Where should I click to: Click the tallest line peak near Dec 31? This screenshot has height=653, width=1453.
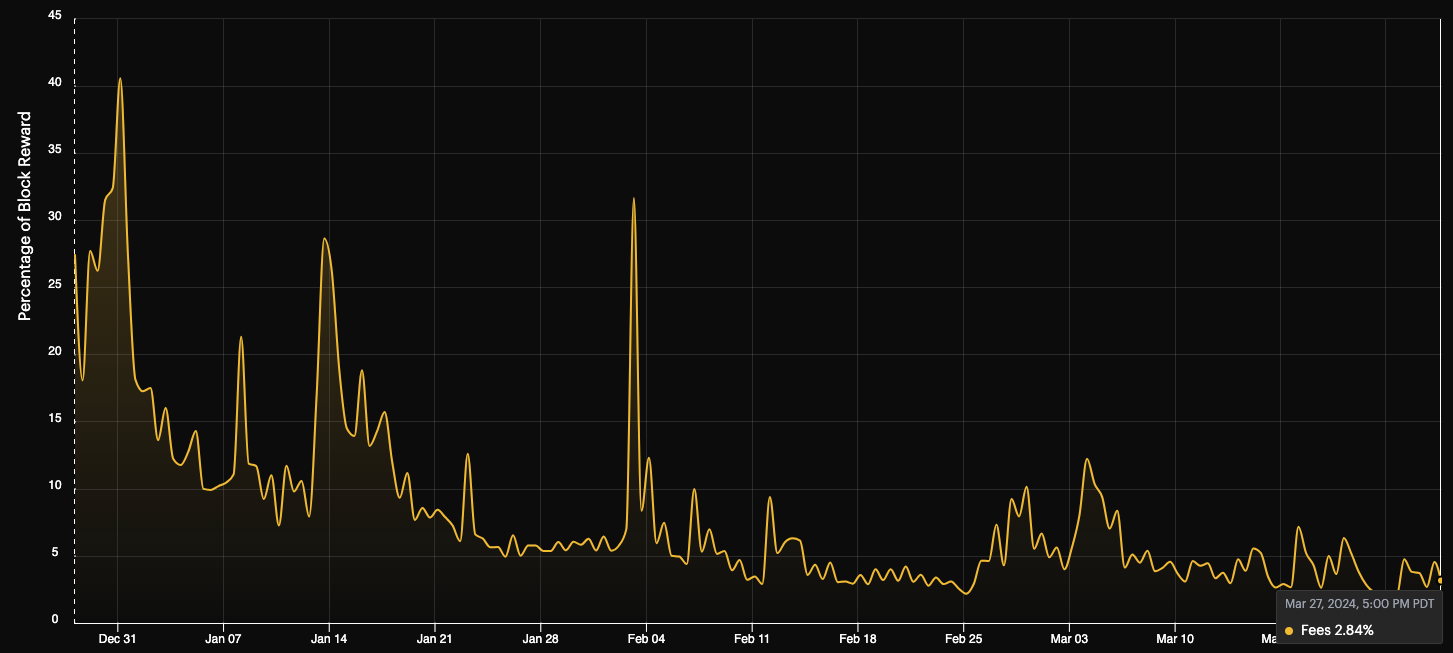[120, 79]
